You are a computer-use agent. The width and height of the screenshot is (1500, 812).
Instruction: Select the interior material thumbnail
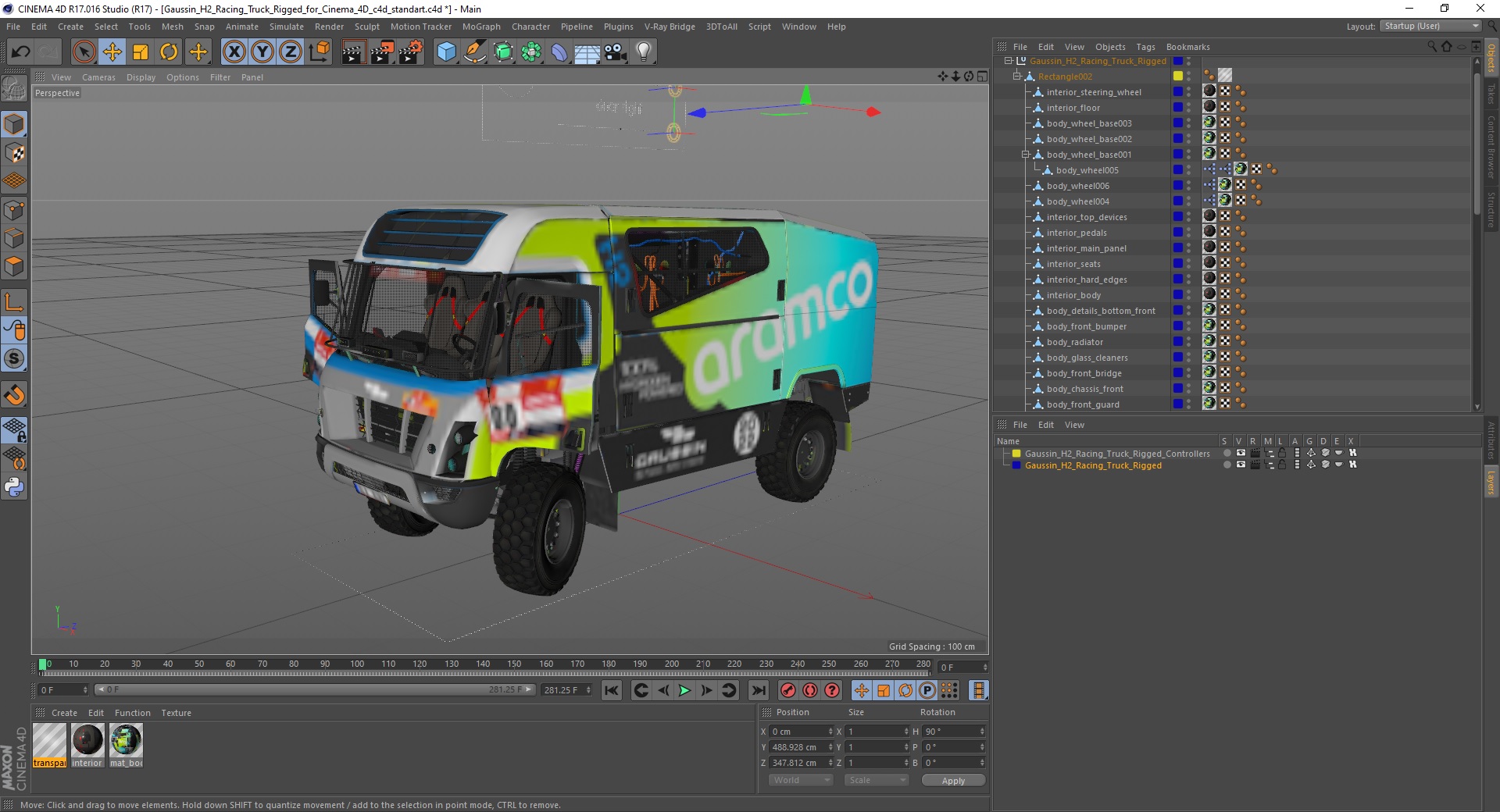click(87, 746)
